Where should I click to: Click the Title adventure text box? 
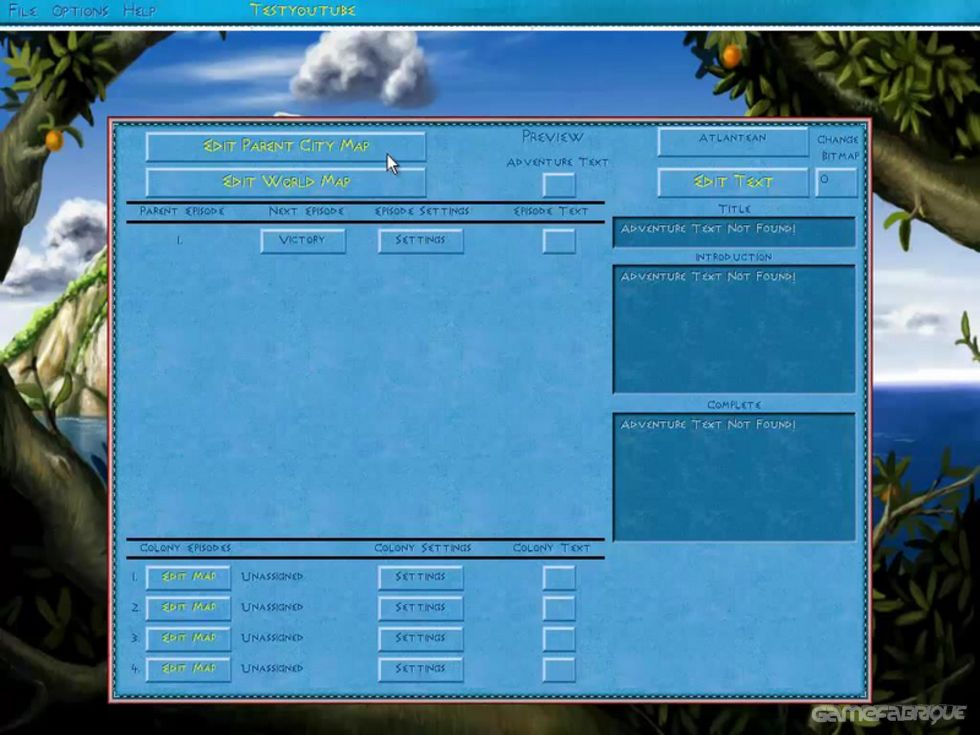pos(734,232)
